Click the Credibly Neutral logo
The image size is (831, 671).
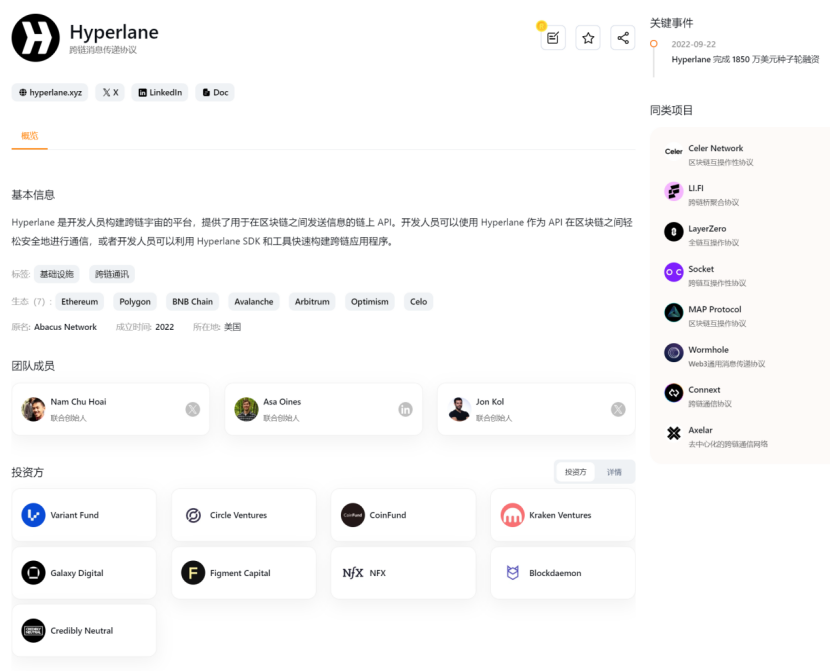[33, 630]
